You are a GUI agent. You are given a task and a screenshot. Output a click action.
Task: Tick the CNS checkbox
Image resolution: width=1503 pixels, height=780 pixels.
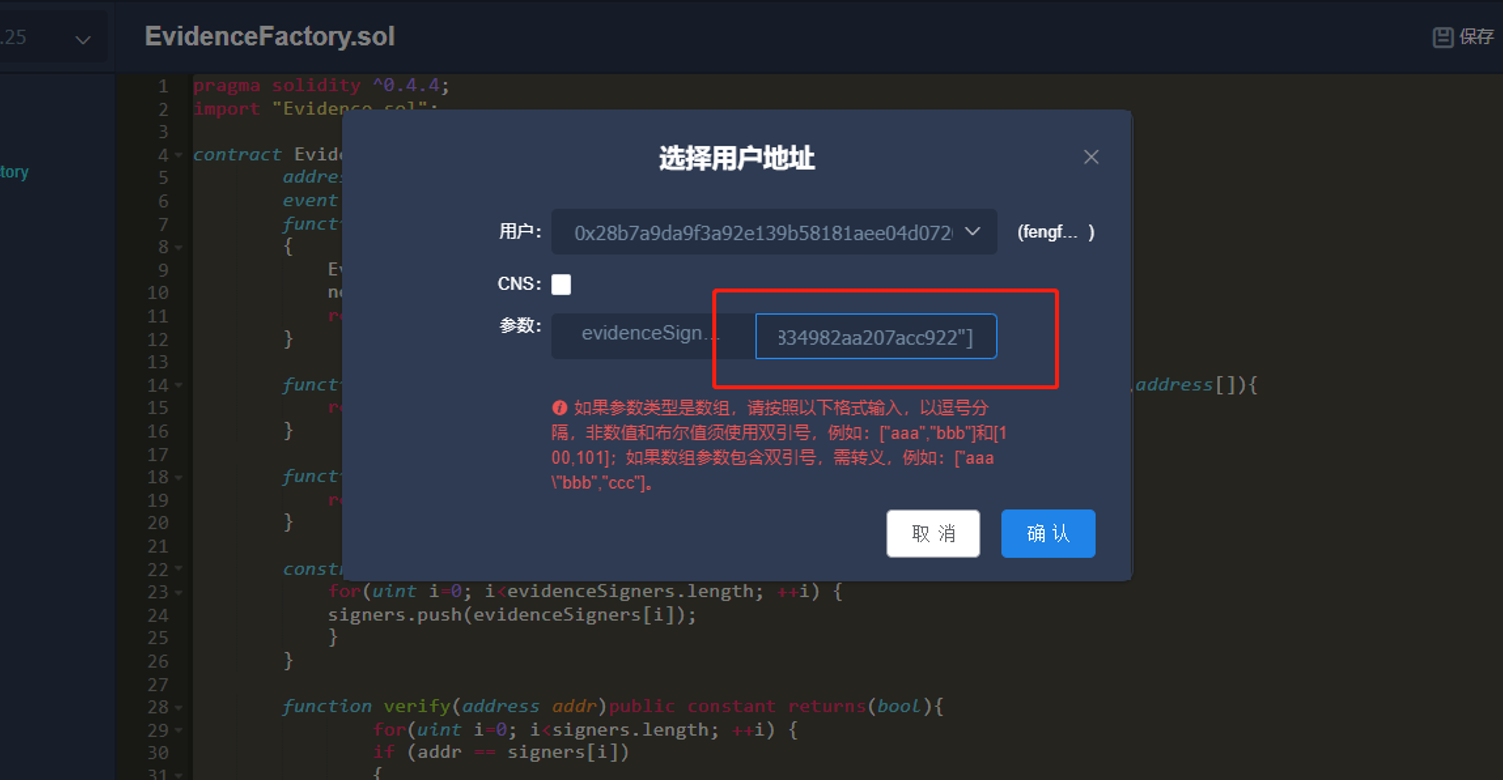tap(561, 285)
